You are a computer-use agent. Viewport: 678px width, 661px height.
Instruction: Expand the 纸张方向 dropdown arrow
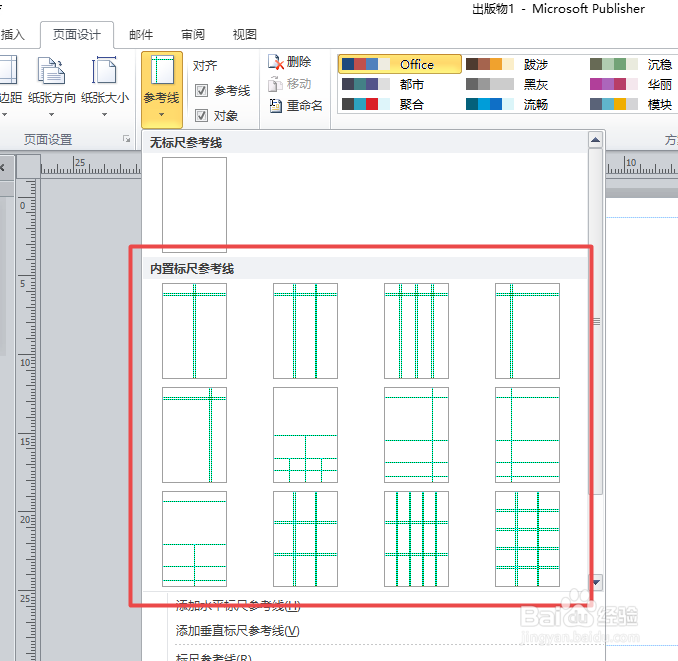(x=51, y=115)
